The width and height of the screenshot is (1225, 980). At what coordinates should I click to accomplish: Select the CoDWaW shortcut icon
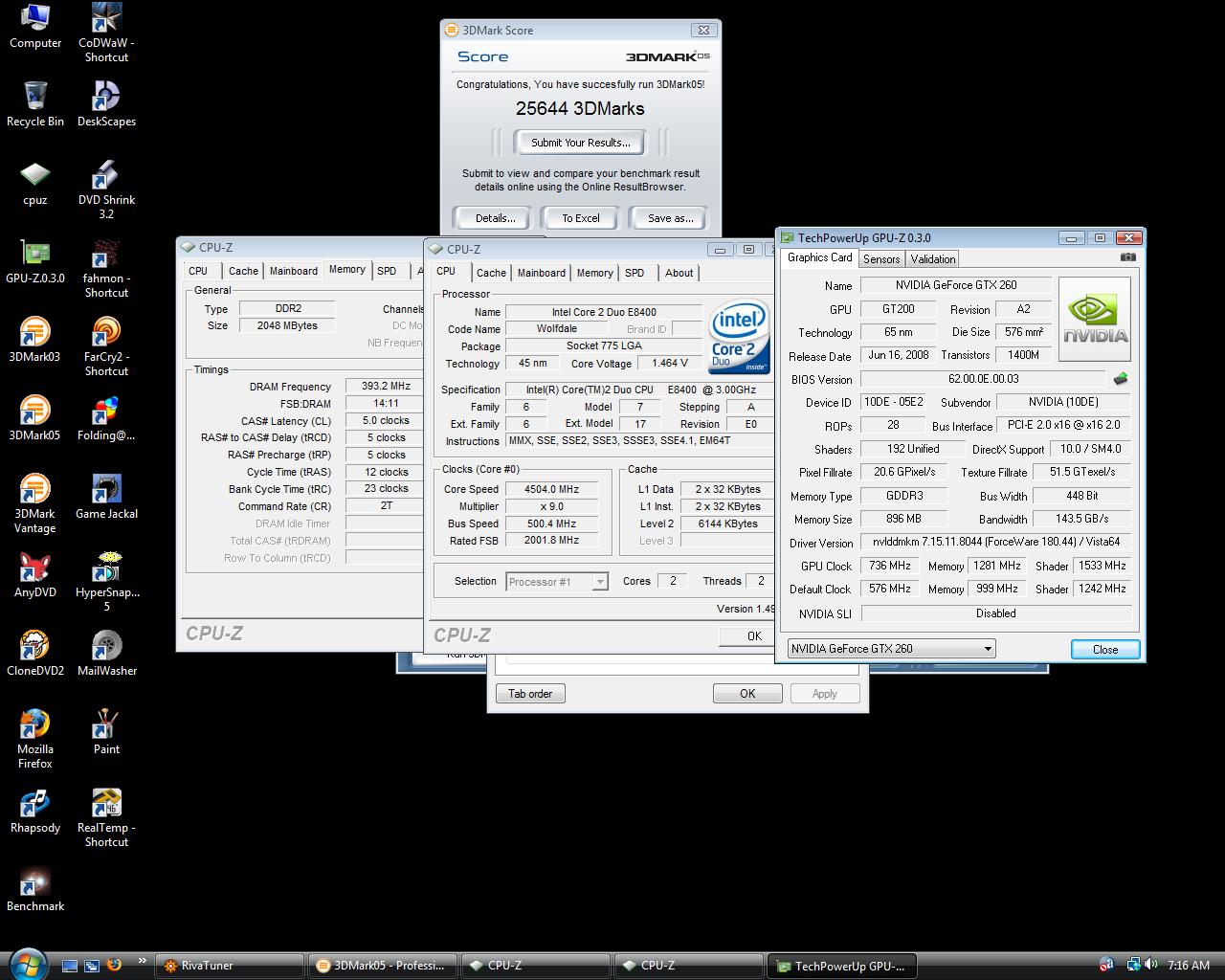coord(106,33)
